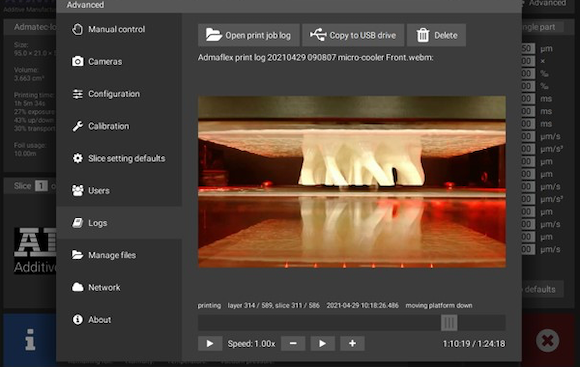Click the USB symbol icon
This screenshot has width=580, height=367.
(318, 34)
